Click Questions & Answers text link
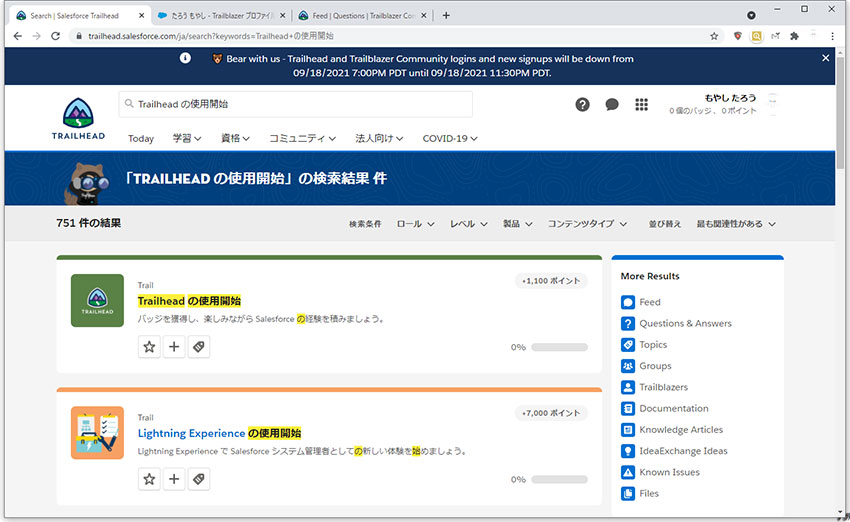Viewport: 850px width, 522px height. click(x=685, y=324)
